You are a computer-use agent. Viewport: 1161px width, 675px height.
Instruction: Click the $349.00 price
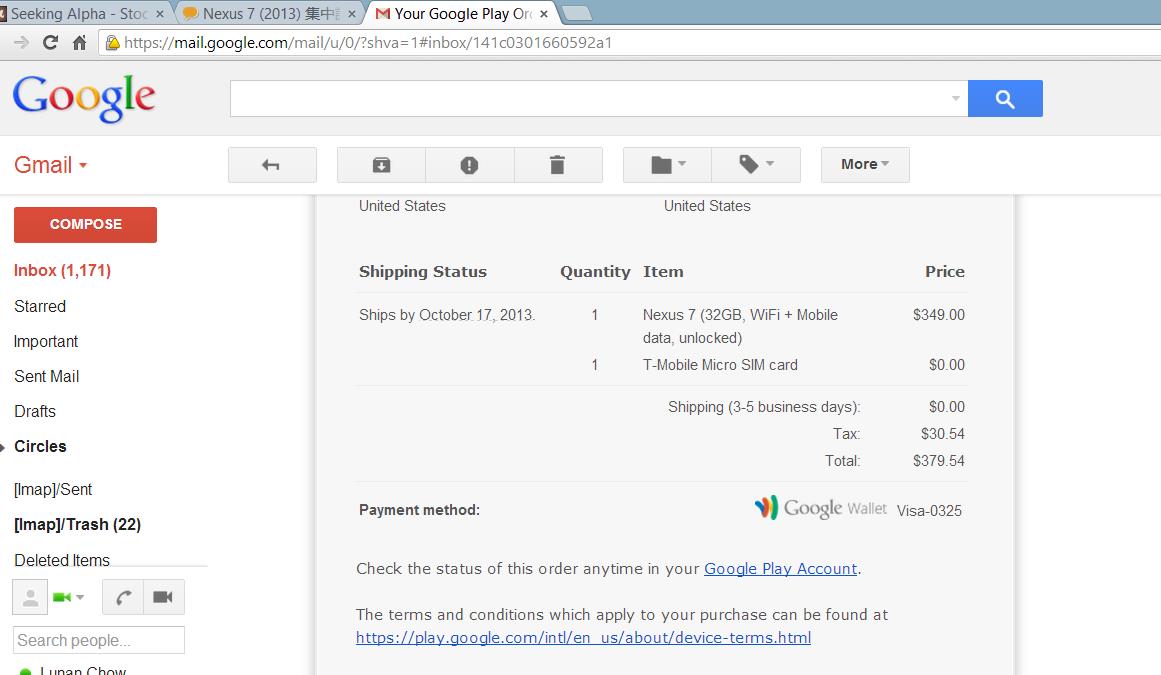coord(939,315)
